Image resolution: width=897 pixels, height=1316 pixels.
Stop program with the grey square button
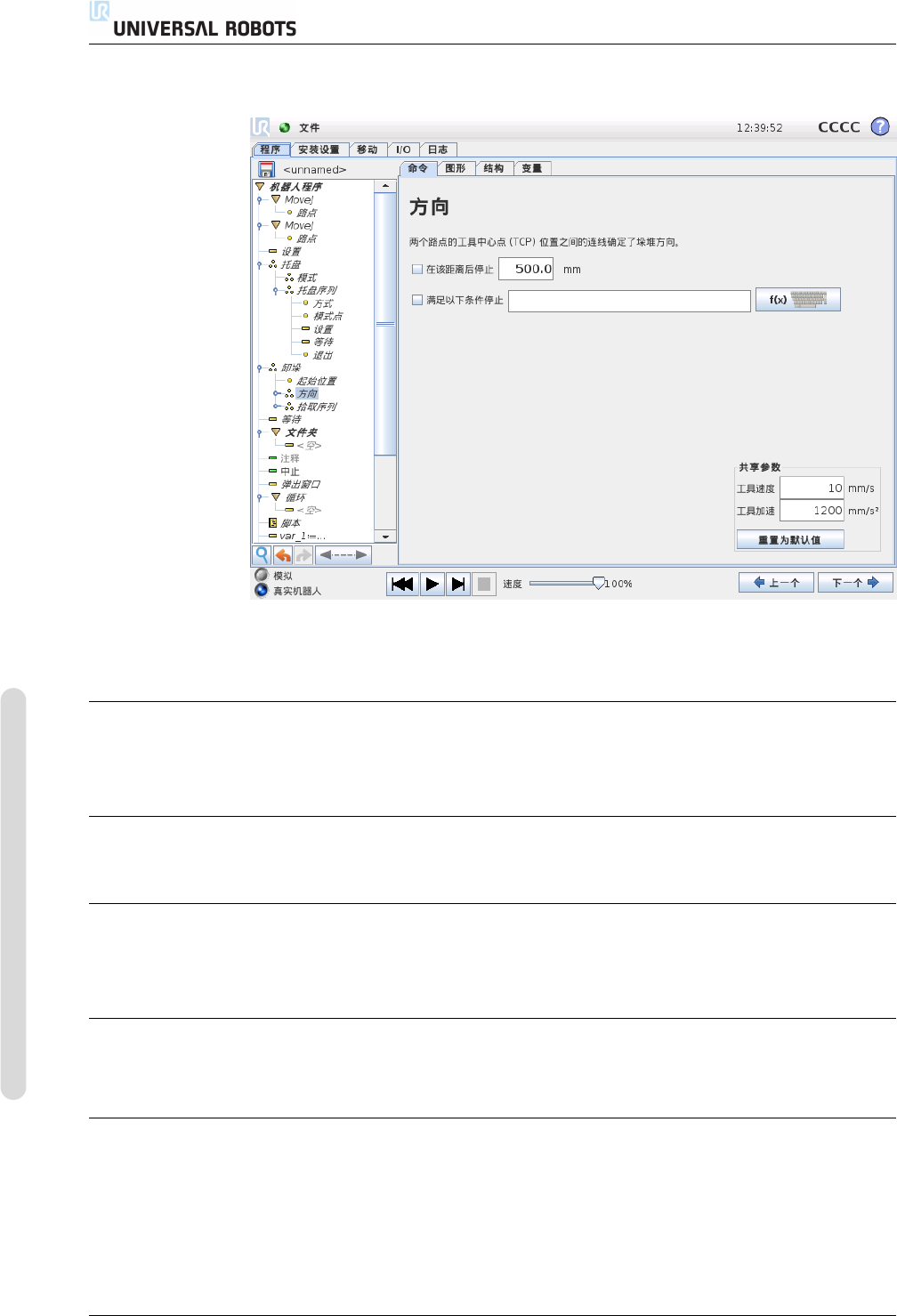(484, 584)
